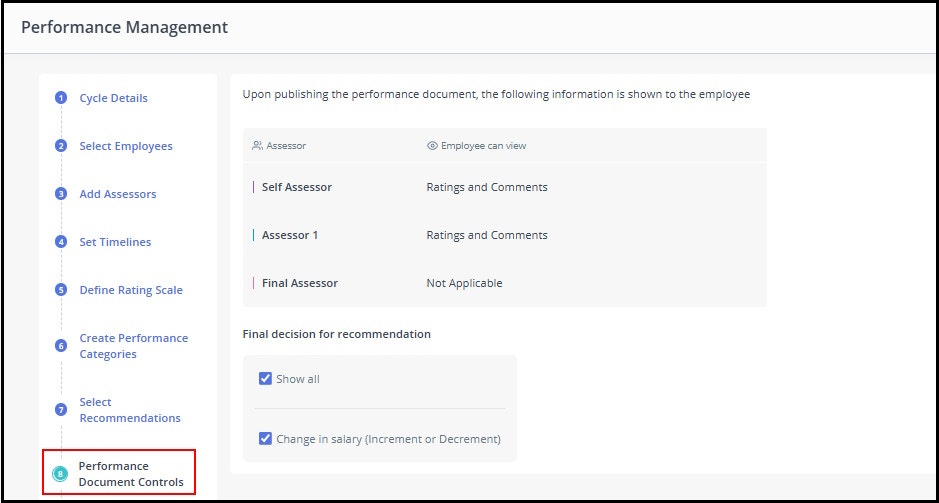The width and height of the screenshot is (939, 503).
Task: Click step 2 circle icon beside Select Employees
Action: (x=60, y=146)
